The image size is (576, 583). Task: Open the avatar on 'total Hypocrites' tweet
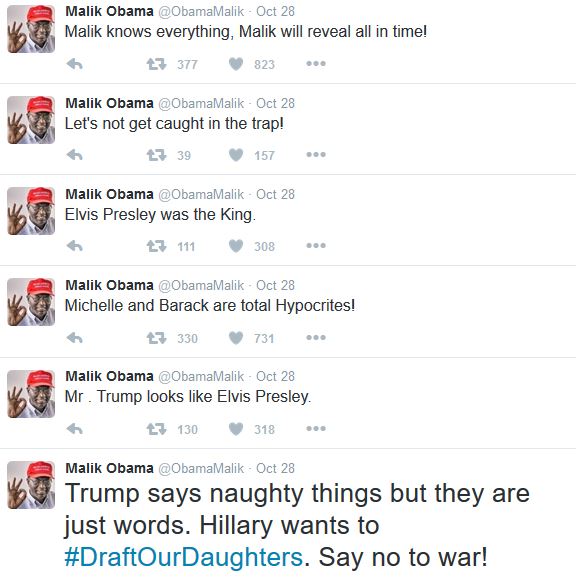31,302
